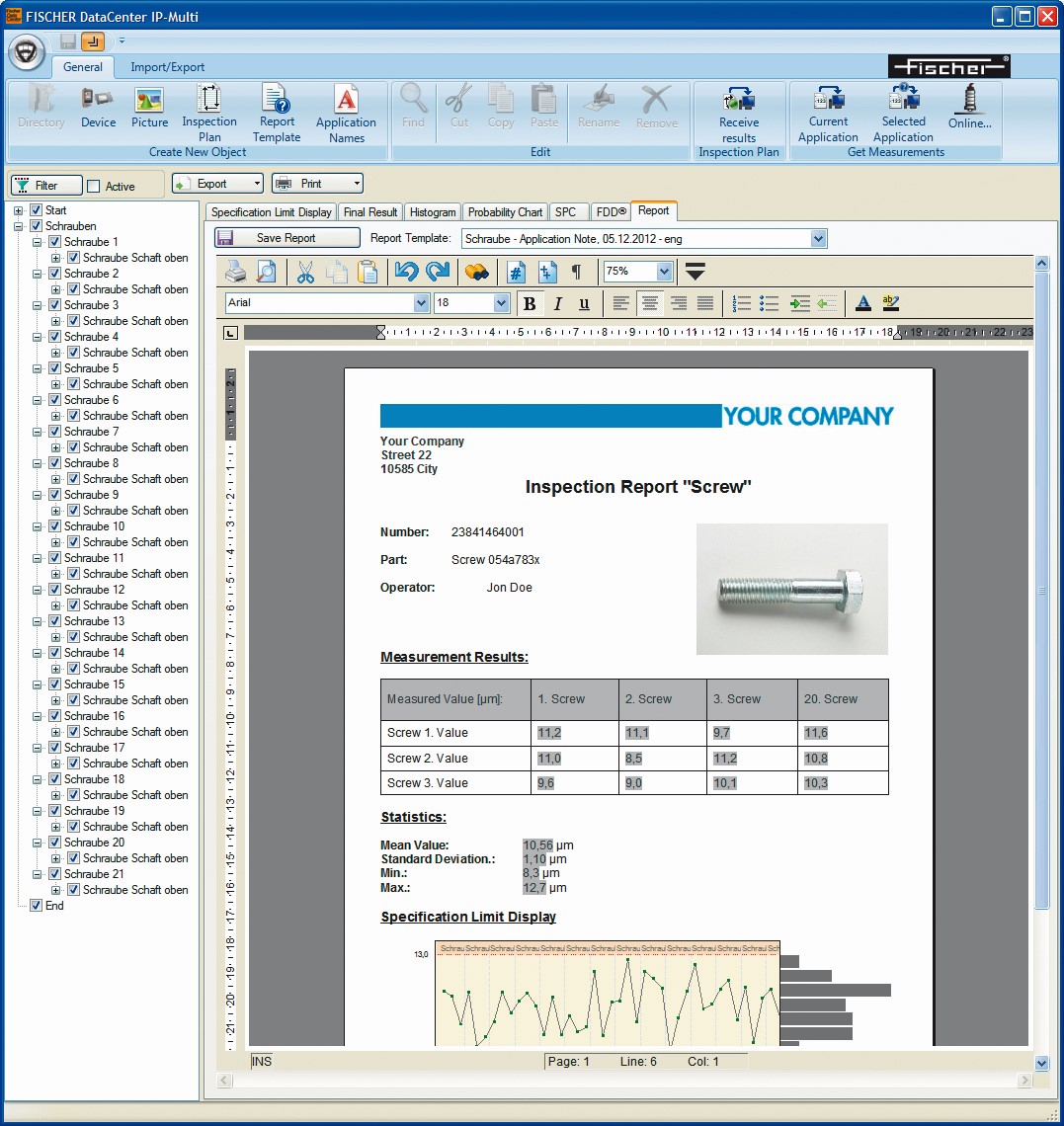Uncheck the End checkbox in tree

(37, 906)
